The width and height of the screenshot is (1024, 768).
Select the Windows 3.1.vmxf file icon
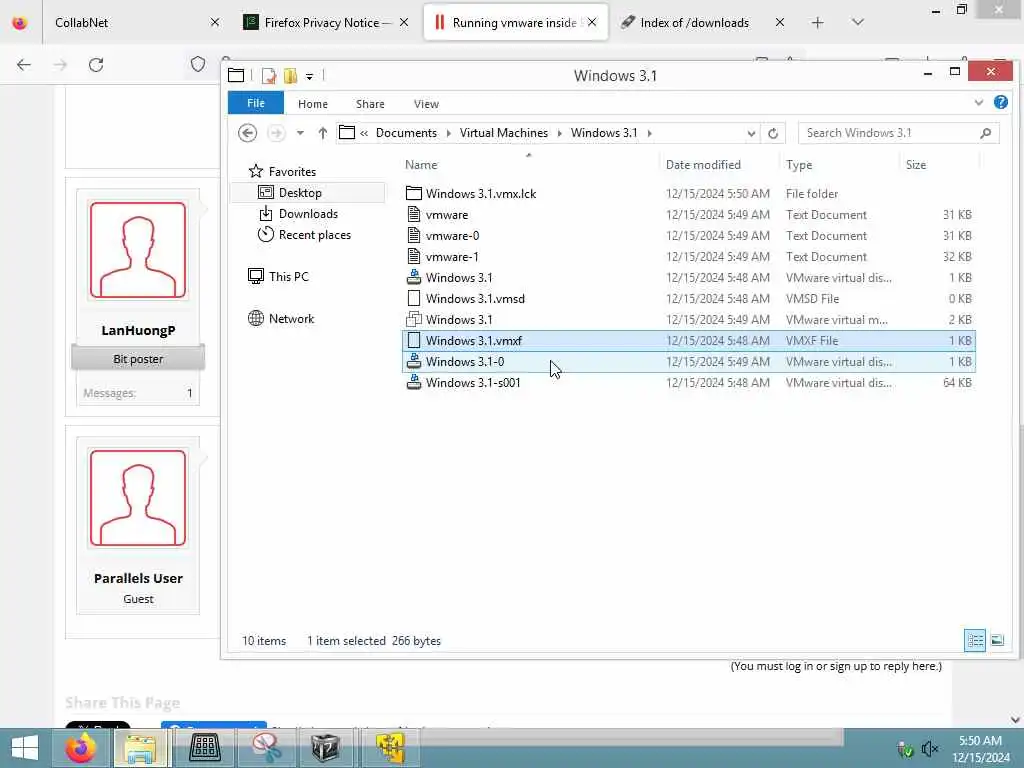pyautogui.click(x=413, y=340)
